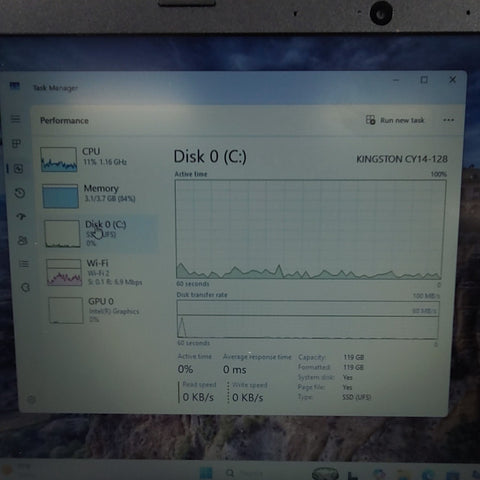Open the Services page icon
The image size is (480, 480).
point(25,287)
